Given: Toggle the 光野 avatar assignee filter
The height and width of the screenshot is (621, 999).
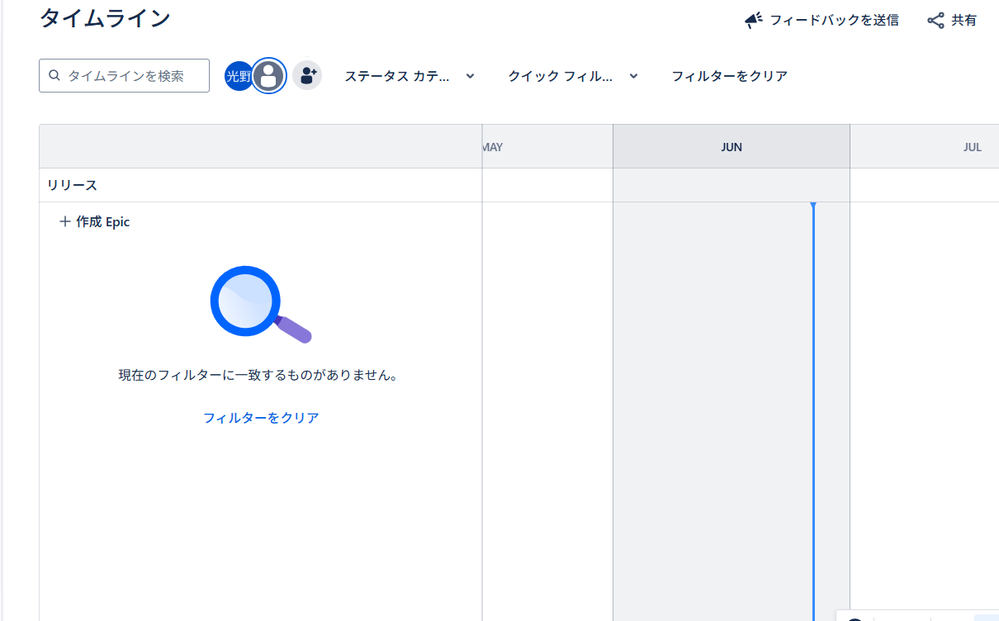Looking at the screenshot, I should pos(238,75).
